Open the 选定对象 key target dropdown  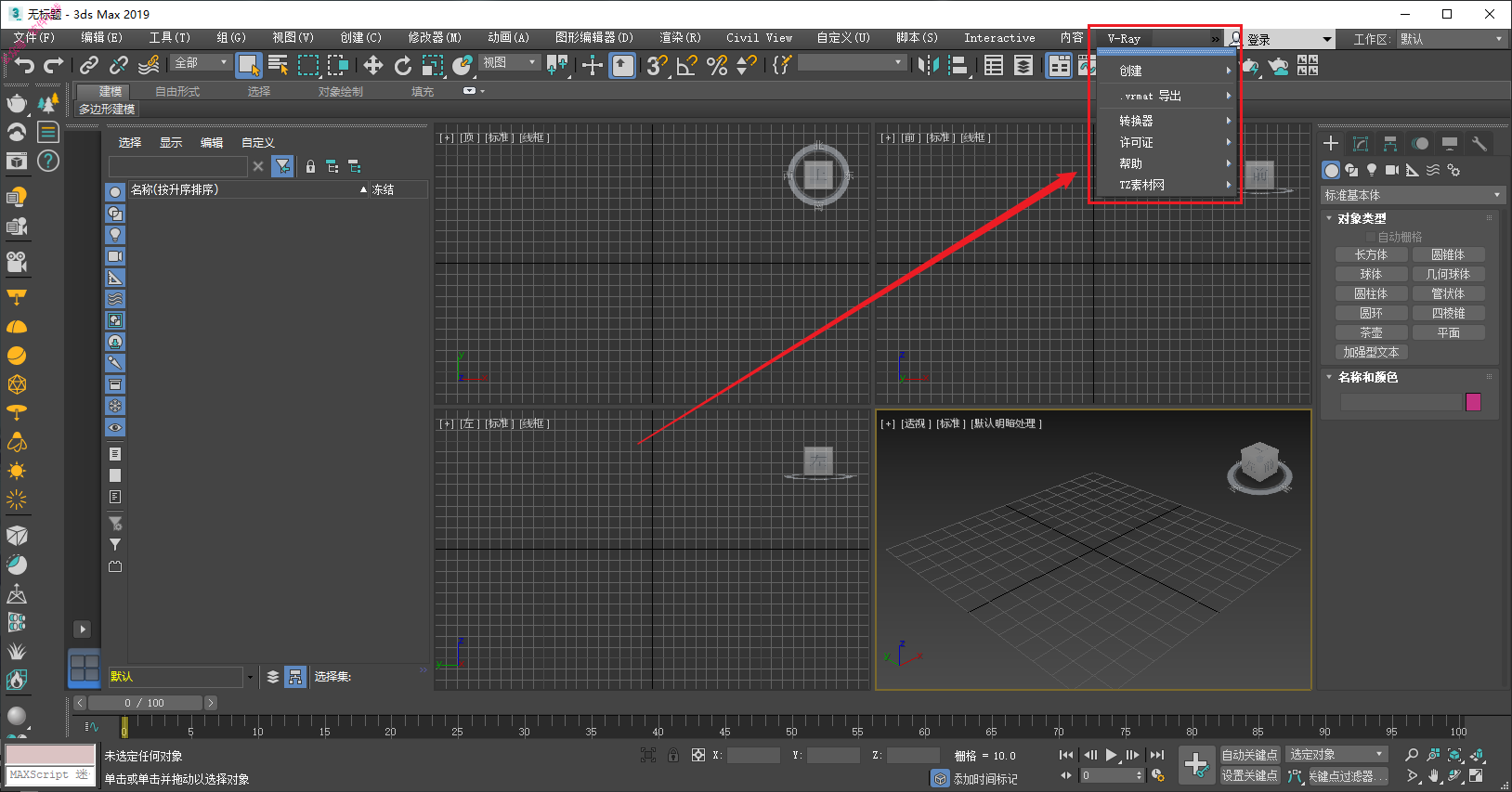[x=1337, y=755]
